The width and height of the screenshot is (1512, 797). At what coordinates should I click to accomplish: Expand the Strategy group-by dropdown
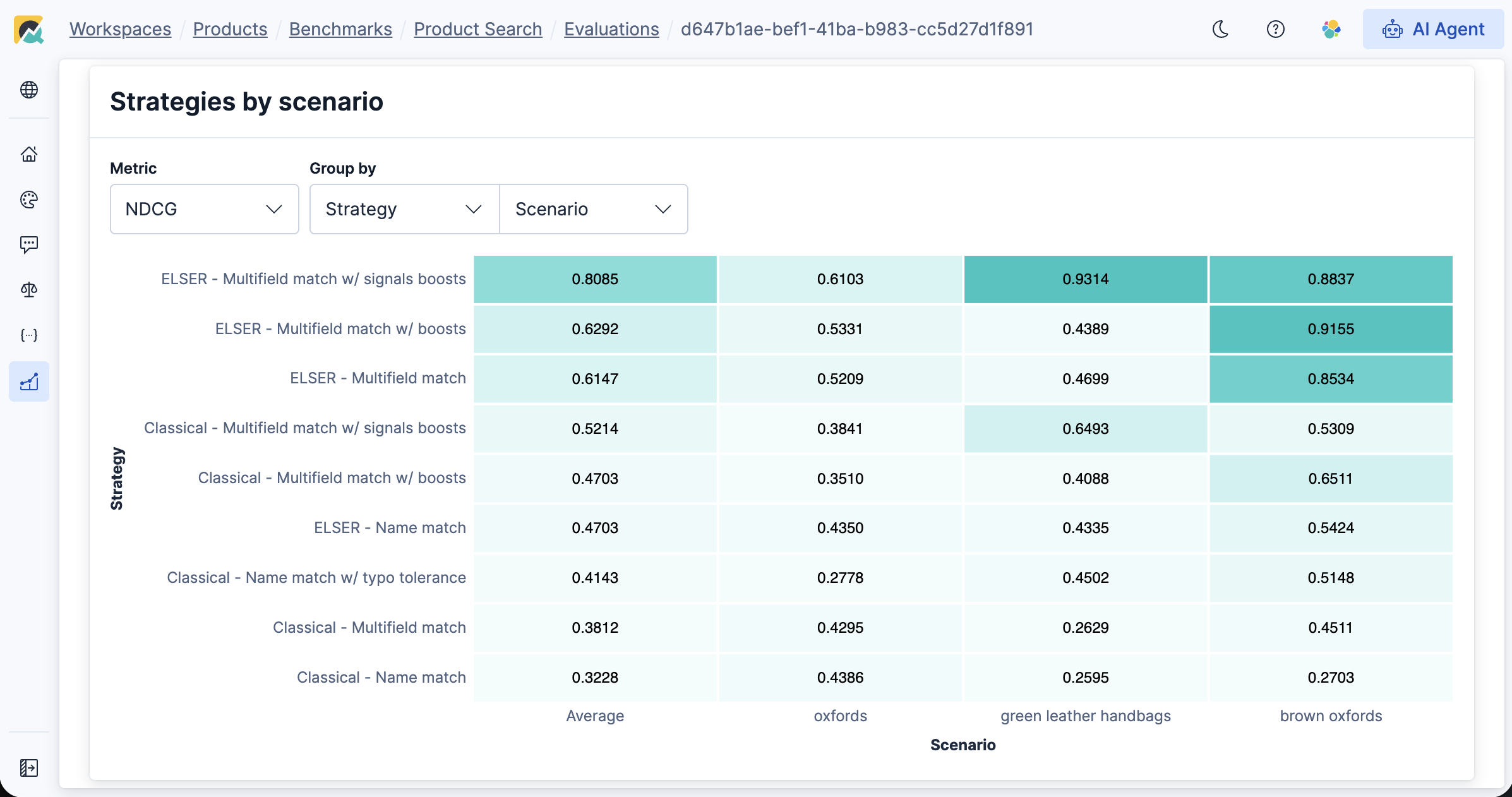(404, 209)
